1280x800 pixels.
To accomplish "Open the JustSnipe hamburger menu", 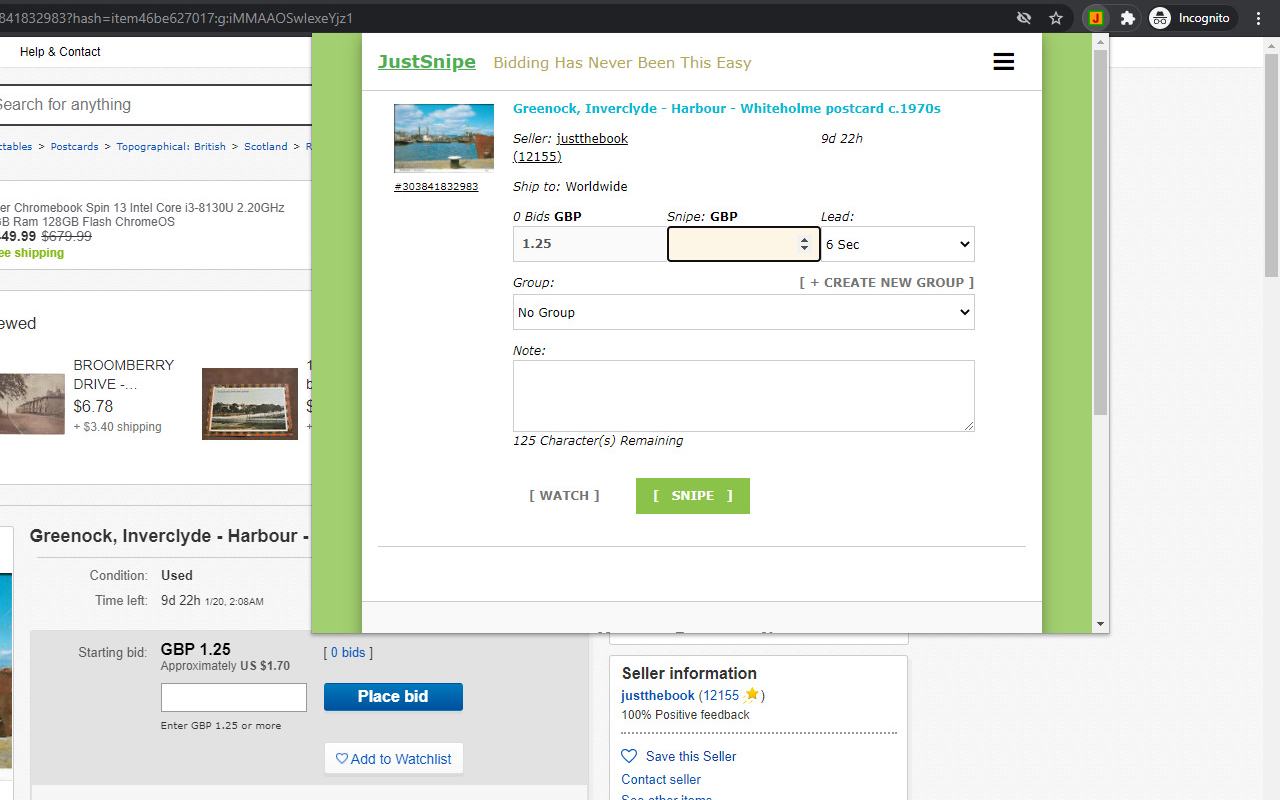I will point(1003,62).
